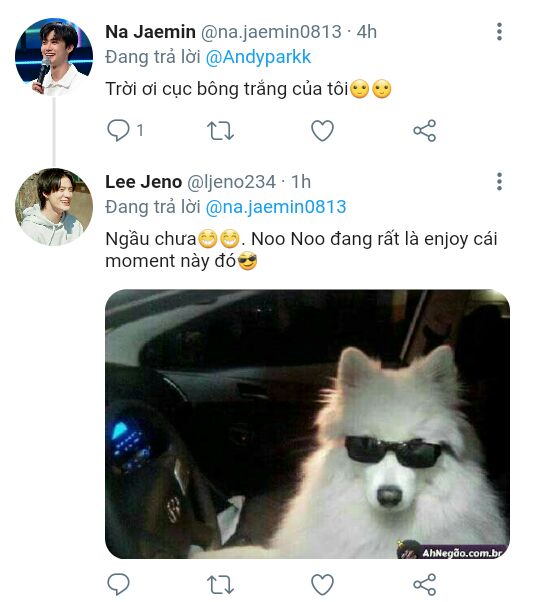
Task: Open Na Jaemin display name
Action: click(150, 32)
